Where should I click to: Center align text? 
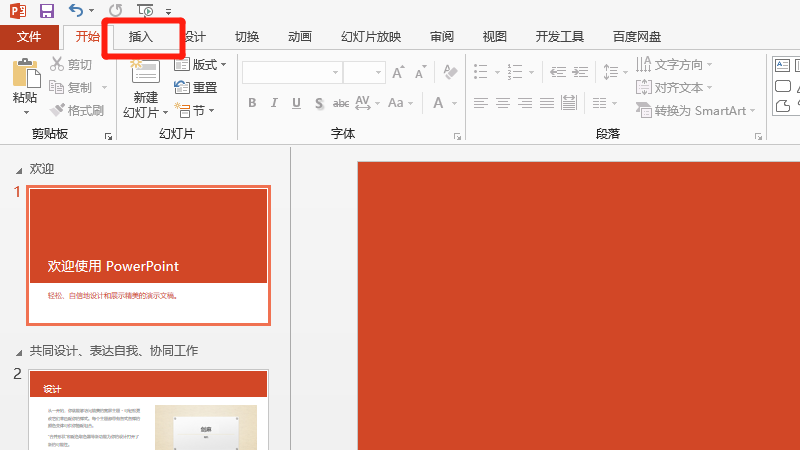pyautogui.click(x=503, y=103)
